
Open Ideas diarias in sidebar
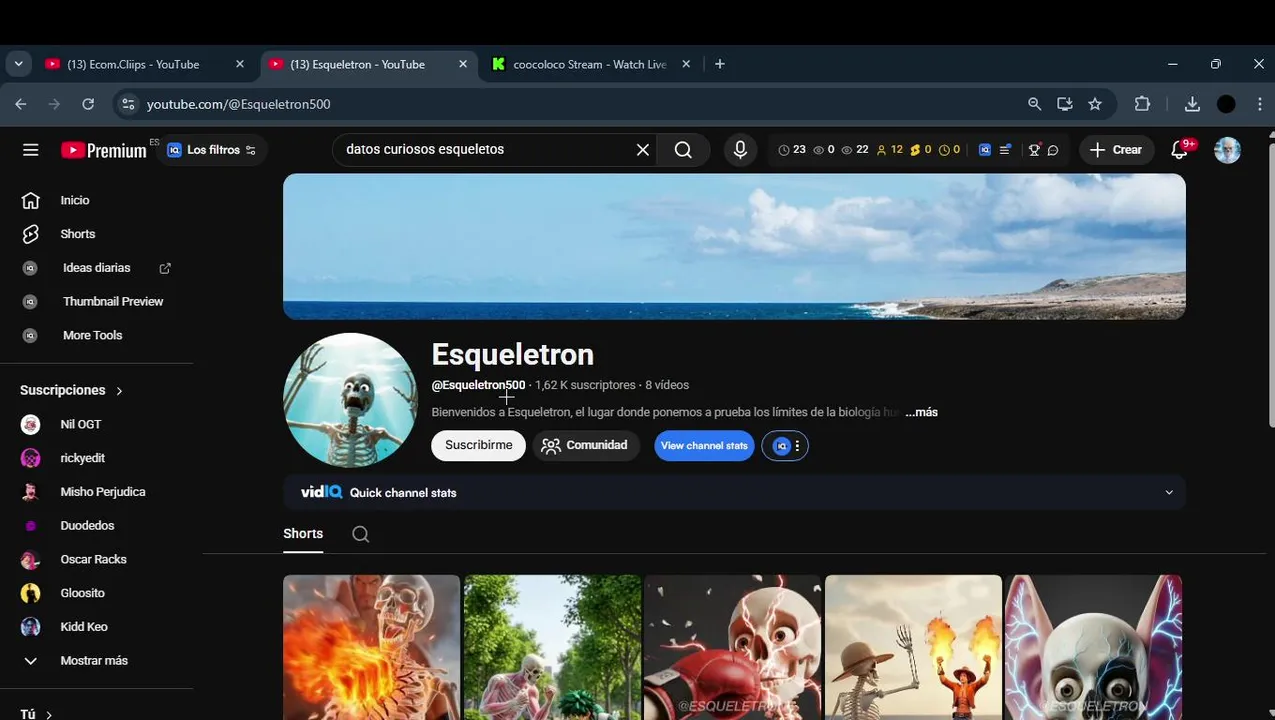96,268
